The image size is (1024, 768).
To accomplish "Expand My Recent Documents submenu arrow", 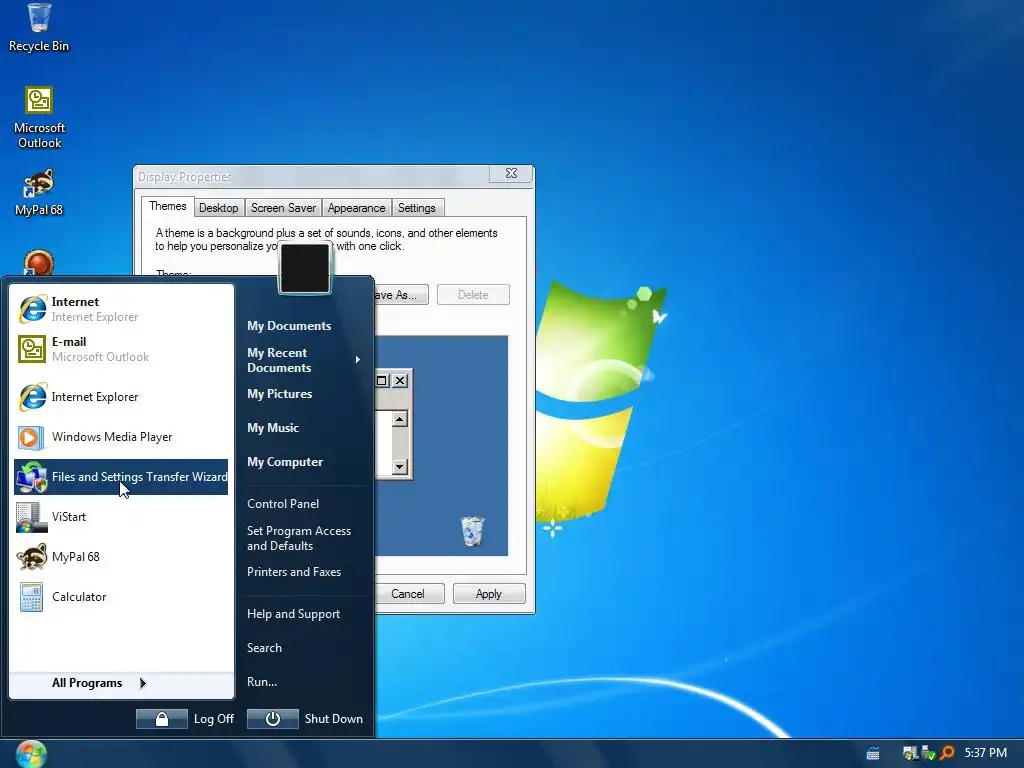I will 357,360.
